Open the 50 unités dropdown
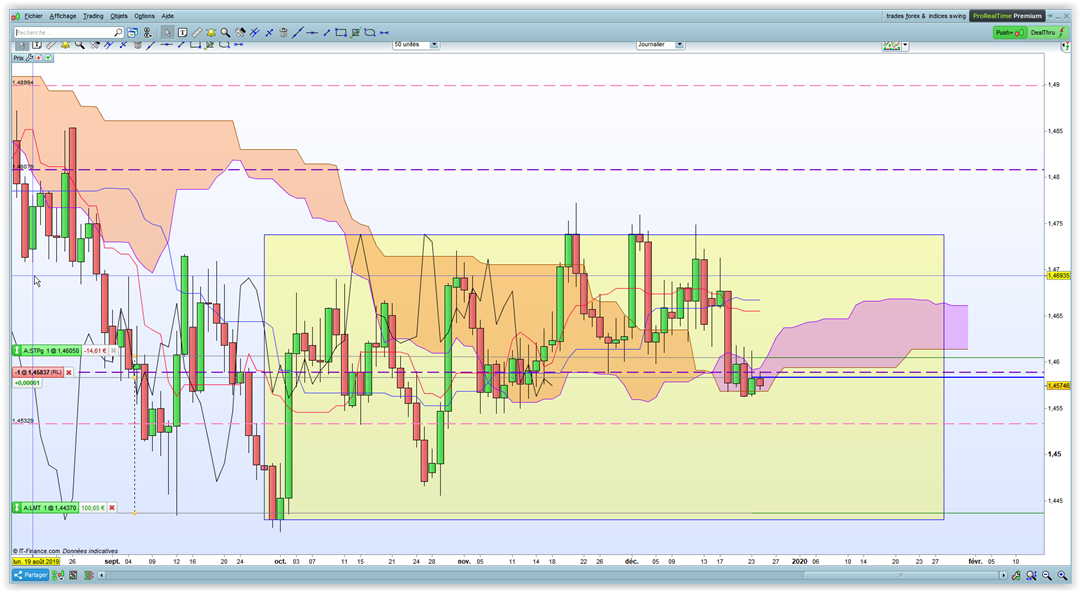Image resolution: width=1080 pixels, height=592 pixels. coord(416,44)
